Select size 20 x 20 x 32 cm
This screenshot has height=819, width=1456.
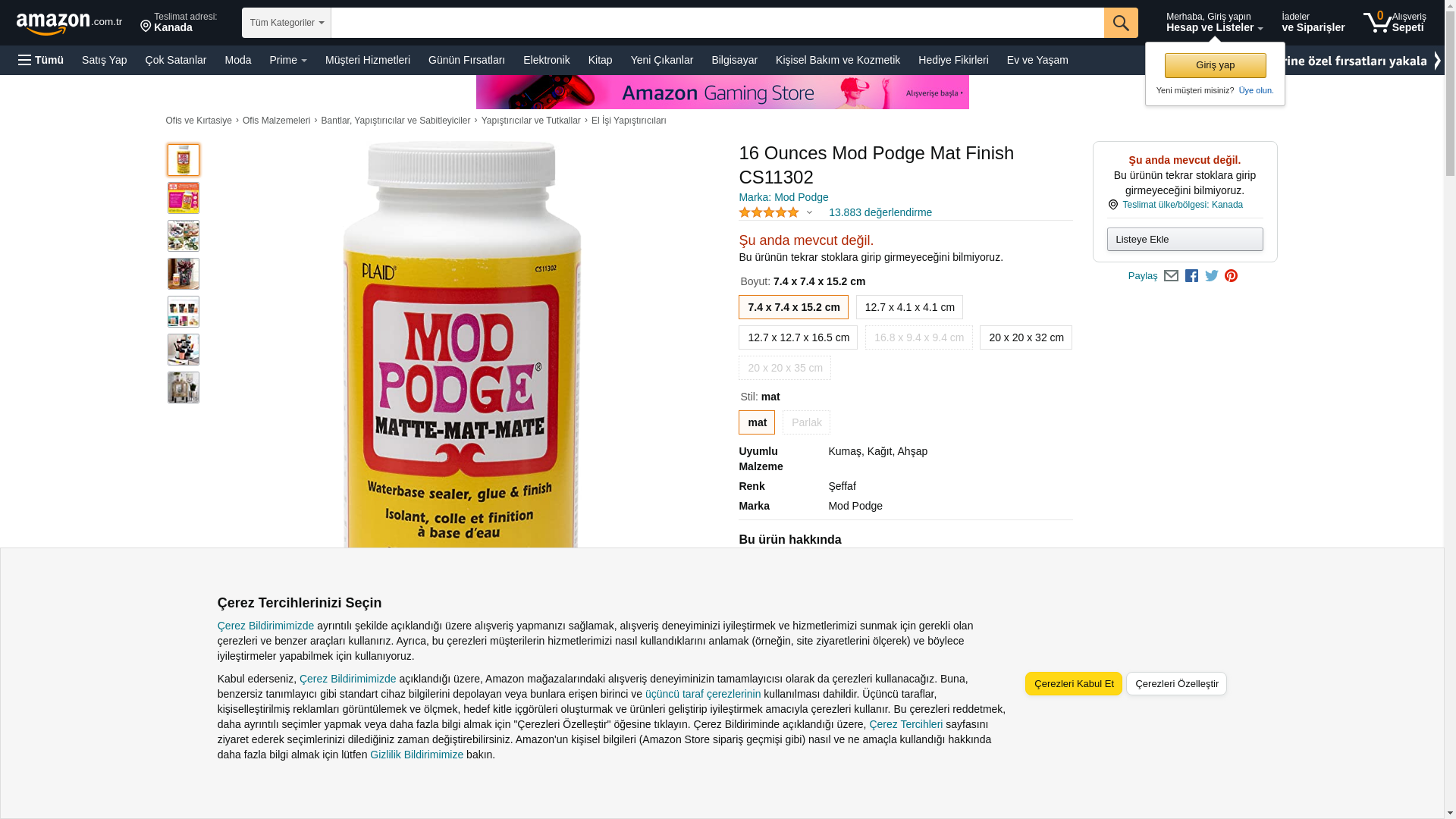coord(1026,337)
